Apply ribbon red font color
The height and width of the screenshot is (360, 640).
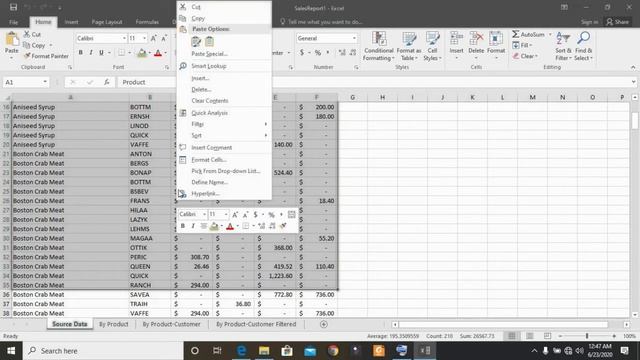pyautogui.click(x=158, y=53)
